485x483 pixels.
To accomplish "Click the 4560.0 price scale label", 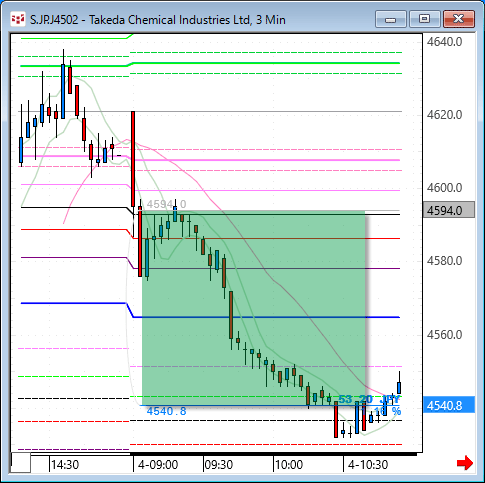I will click(x=444, y=334).
